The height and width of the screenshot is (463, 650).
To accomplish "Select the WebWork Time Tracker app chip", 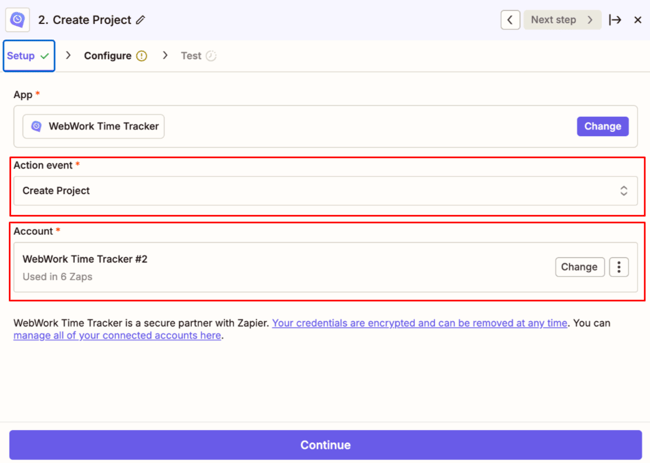I will [93, 126].
